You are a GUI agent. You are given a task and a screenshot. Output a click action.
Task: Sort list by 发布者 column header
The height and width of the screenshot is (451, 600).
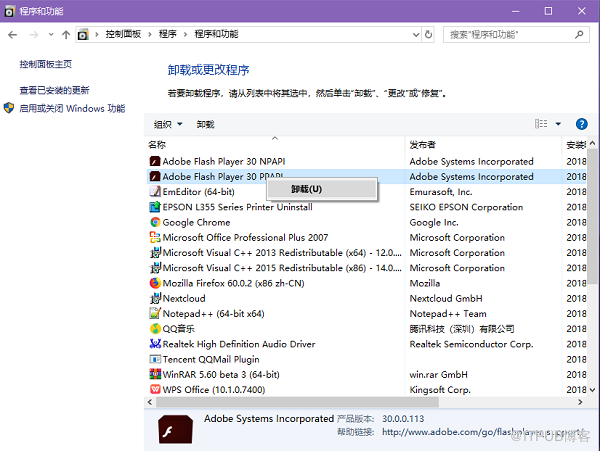tap(424, 144)
